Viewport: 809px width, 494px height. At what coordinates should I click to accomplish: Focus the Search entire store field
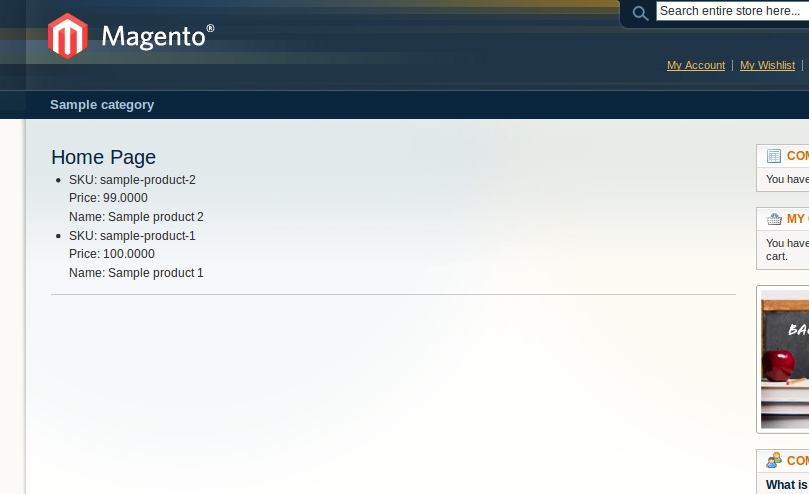coord(733,11)
